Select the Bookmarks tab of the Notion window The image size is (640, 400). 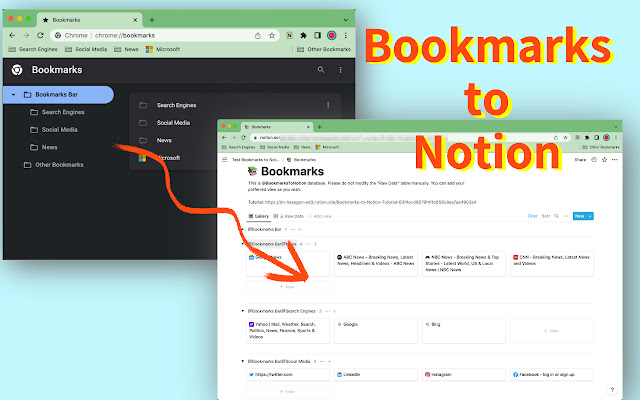tap(277, 127)
